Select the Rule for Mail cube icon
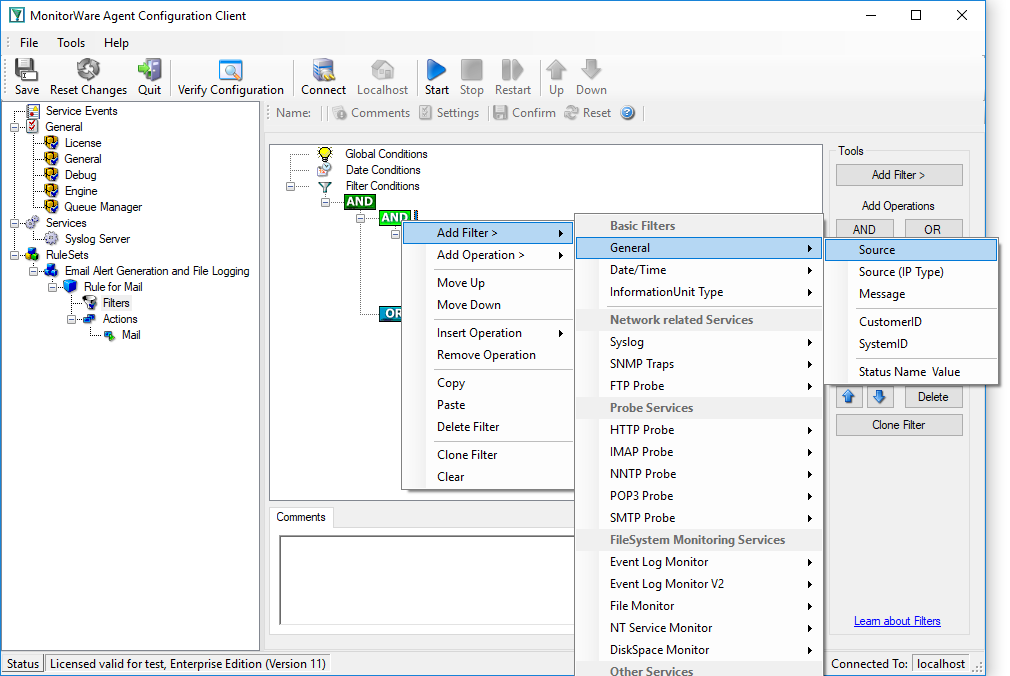 click(x=71, y=287)
